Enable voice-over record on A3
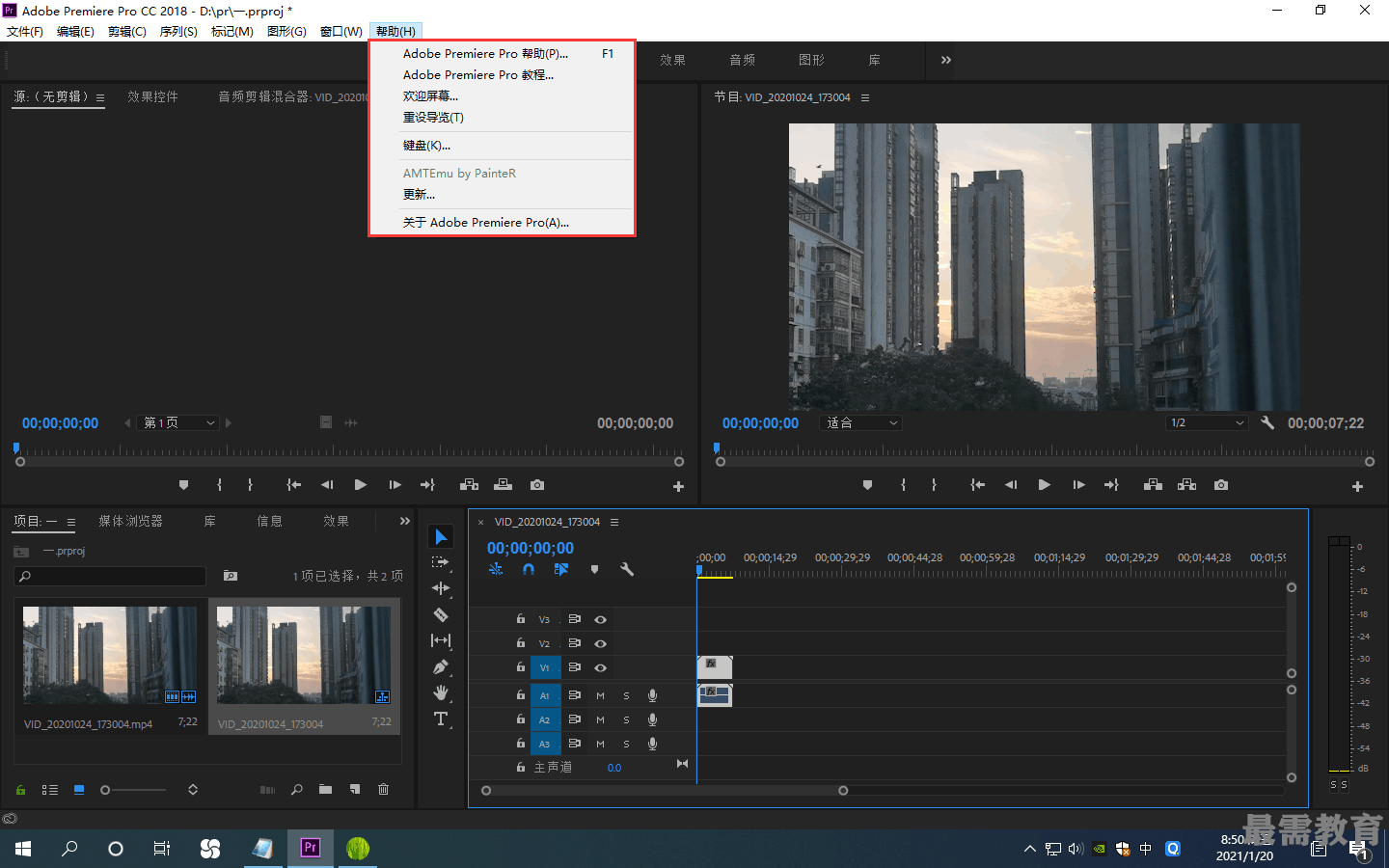The width and height of the screenshot is (1389, 868). (x=652, y=744)
